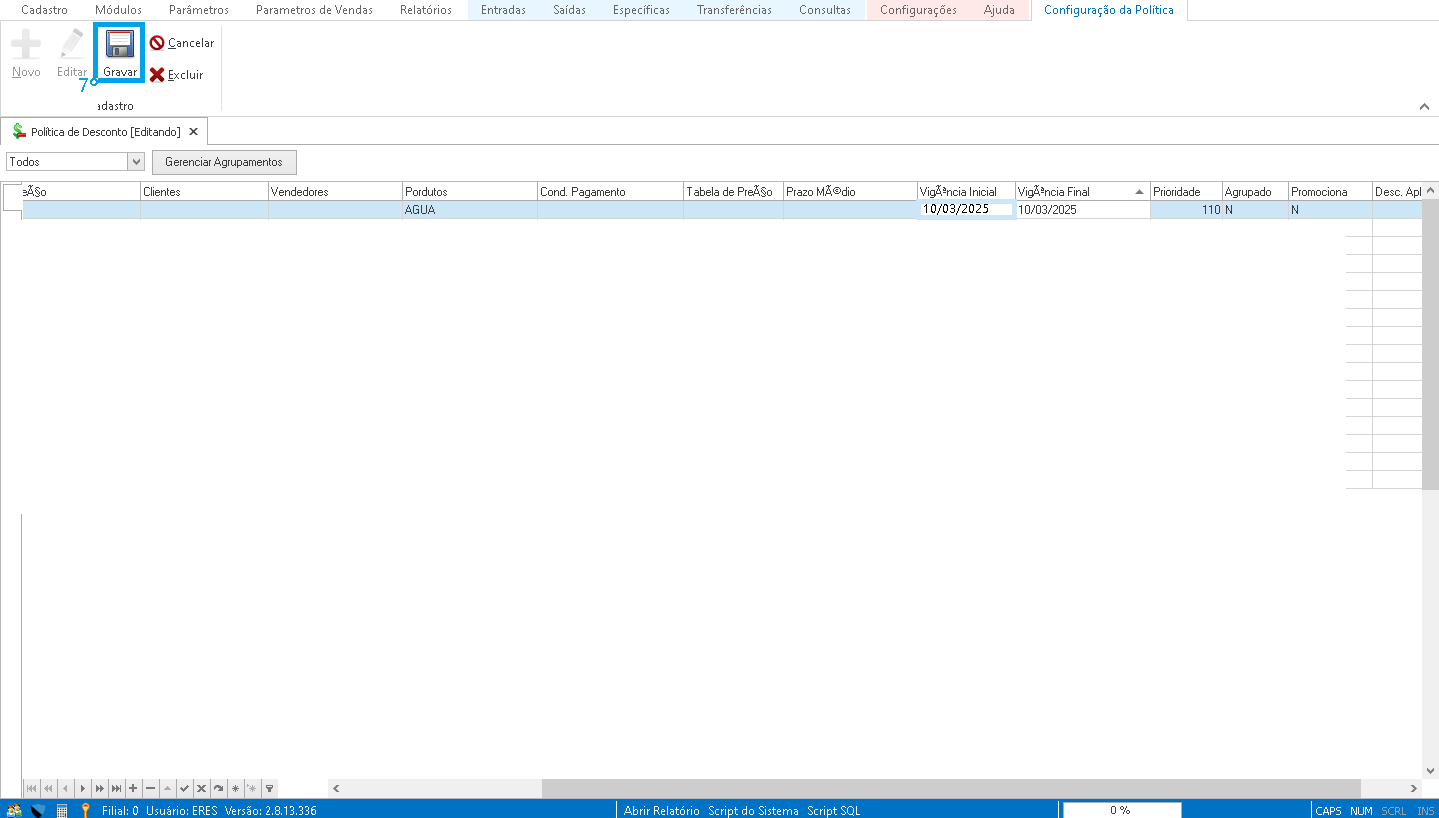
Task: Click the key icon in status bar
Action: click(x=85, y=810)
